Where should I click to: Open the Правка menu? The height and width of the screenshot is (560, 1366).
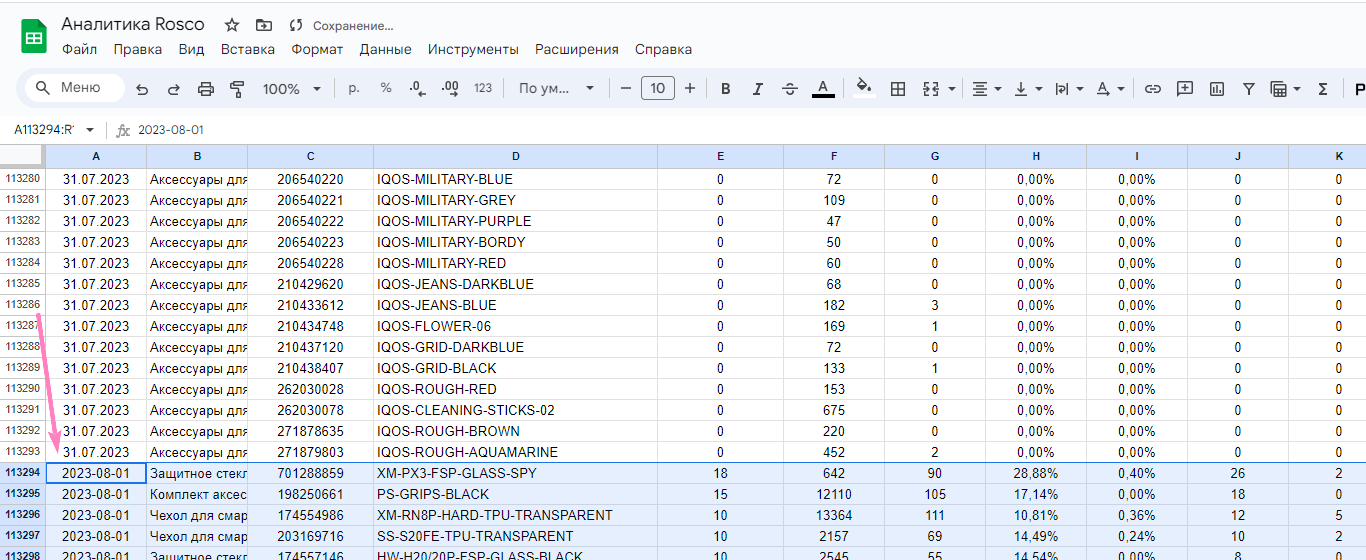click(x=138, y=49)
